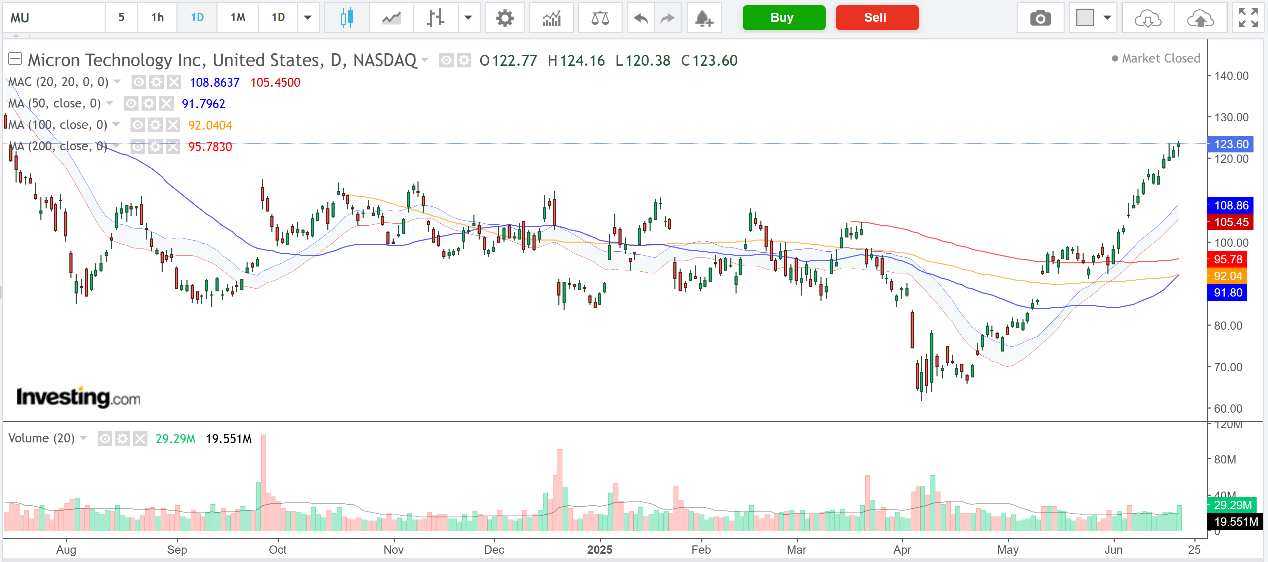The height and width of the screenshot is (562, 1268).
Task: Load chart layout from cloud icon
Action: point(1148,18)
